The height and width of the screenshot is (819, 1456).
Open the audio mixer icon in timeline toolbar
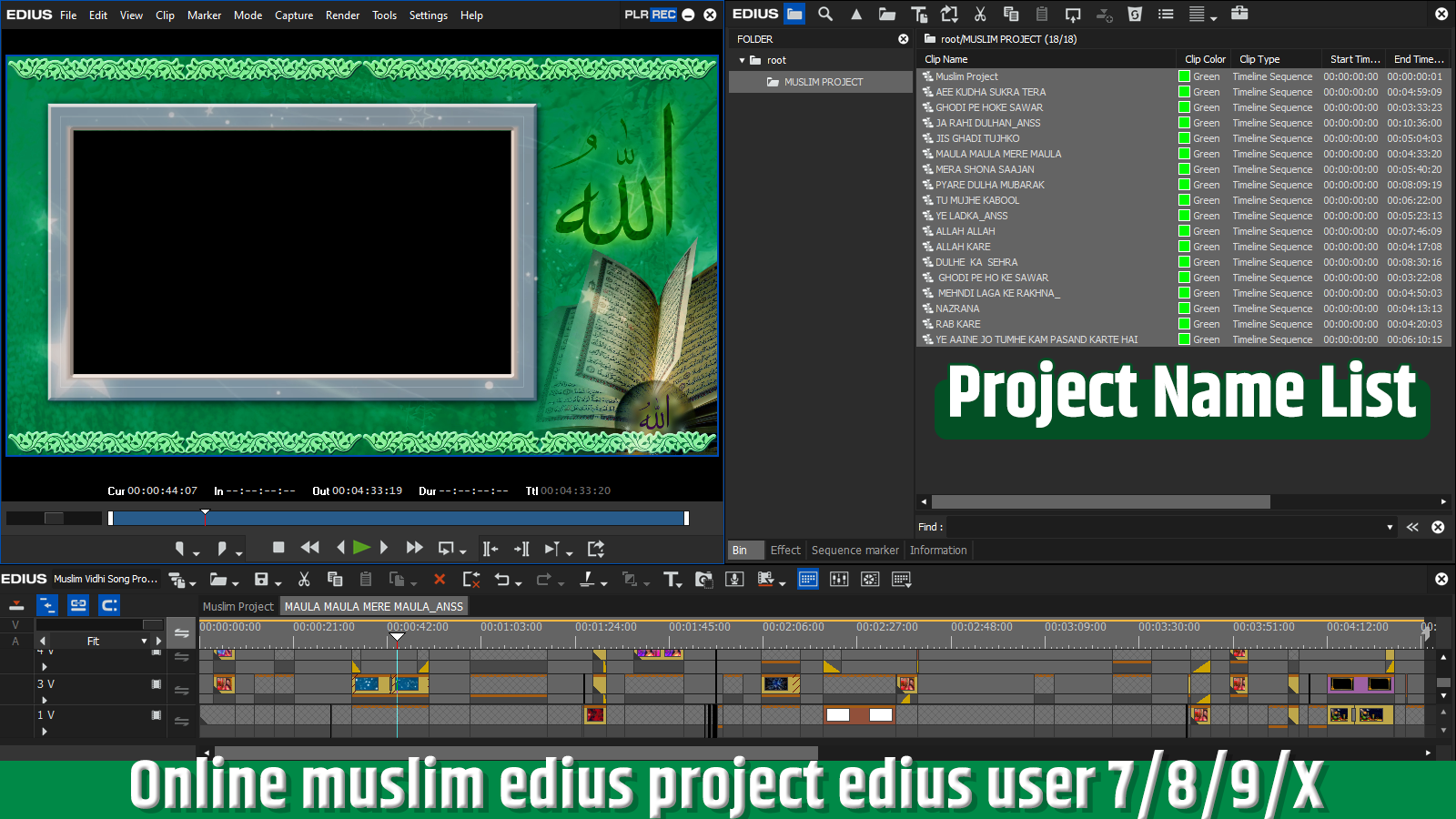[839, 580]
